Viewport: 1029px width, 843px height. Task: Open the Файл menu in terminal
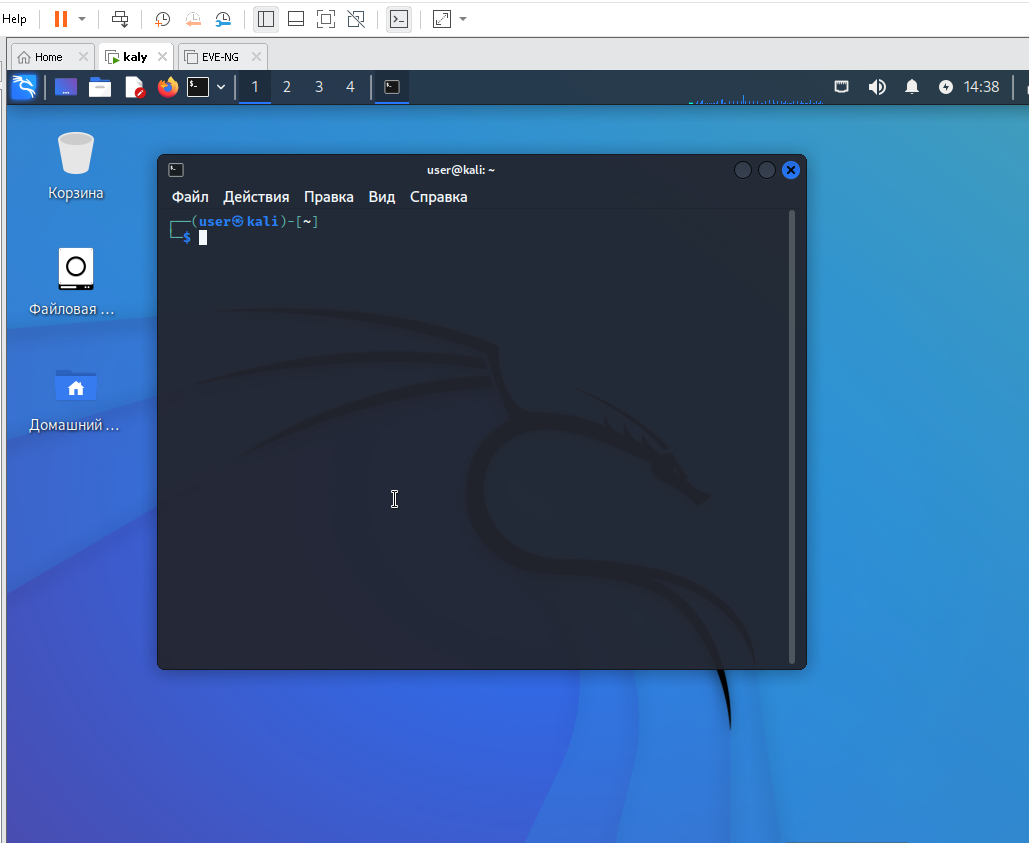tap(190, 197)
